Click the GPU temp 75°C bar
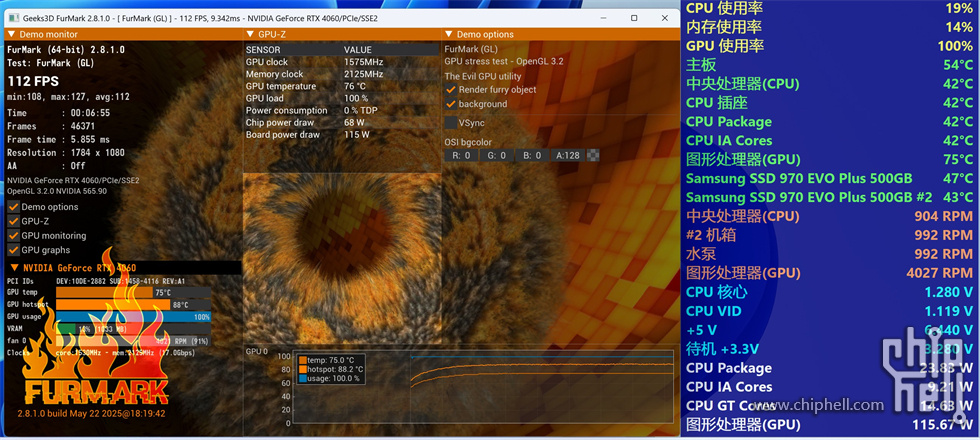The image size is (980, 440). 133,292
